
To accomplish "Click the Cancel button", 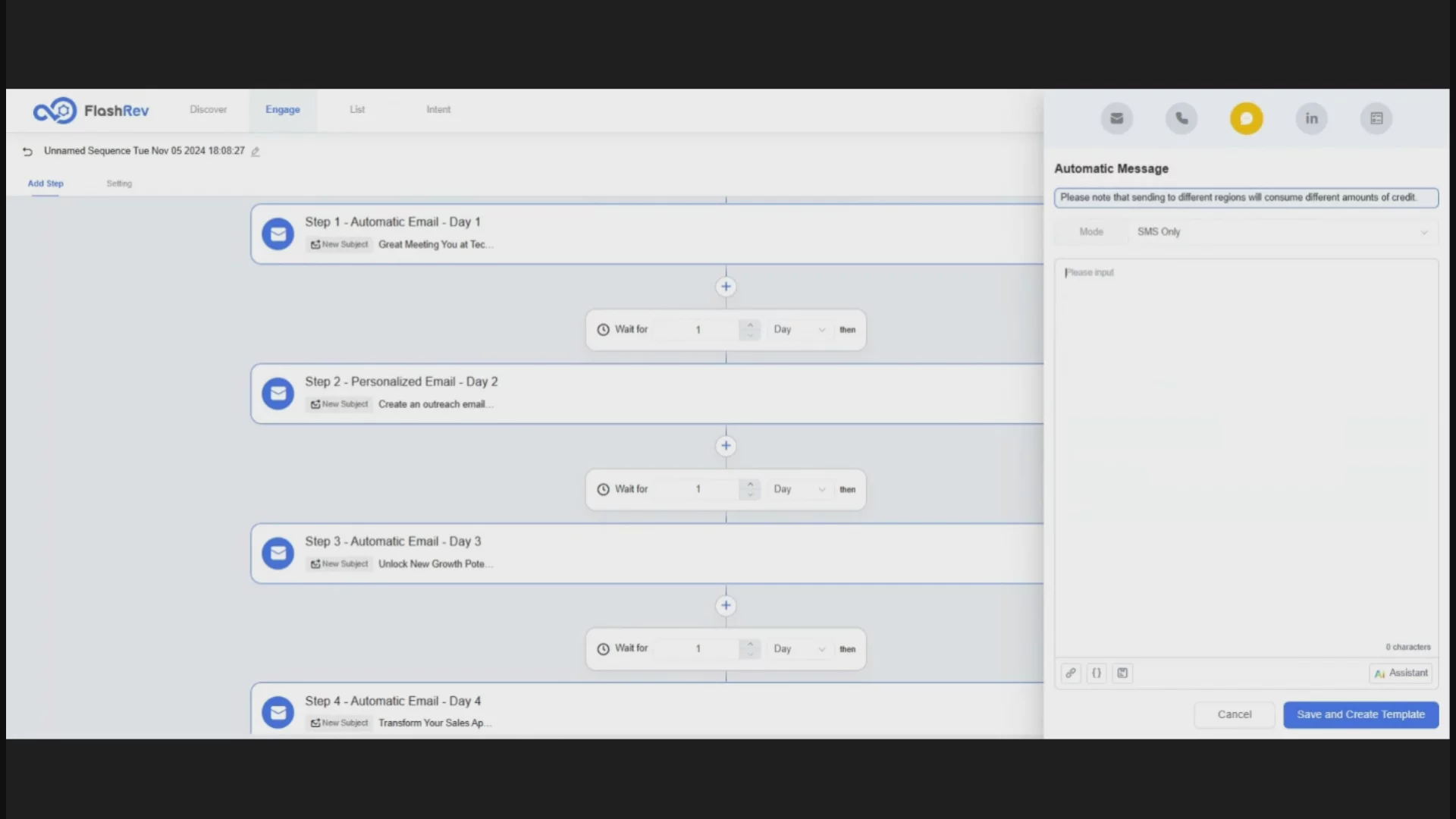I will (1234, 714).
